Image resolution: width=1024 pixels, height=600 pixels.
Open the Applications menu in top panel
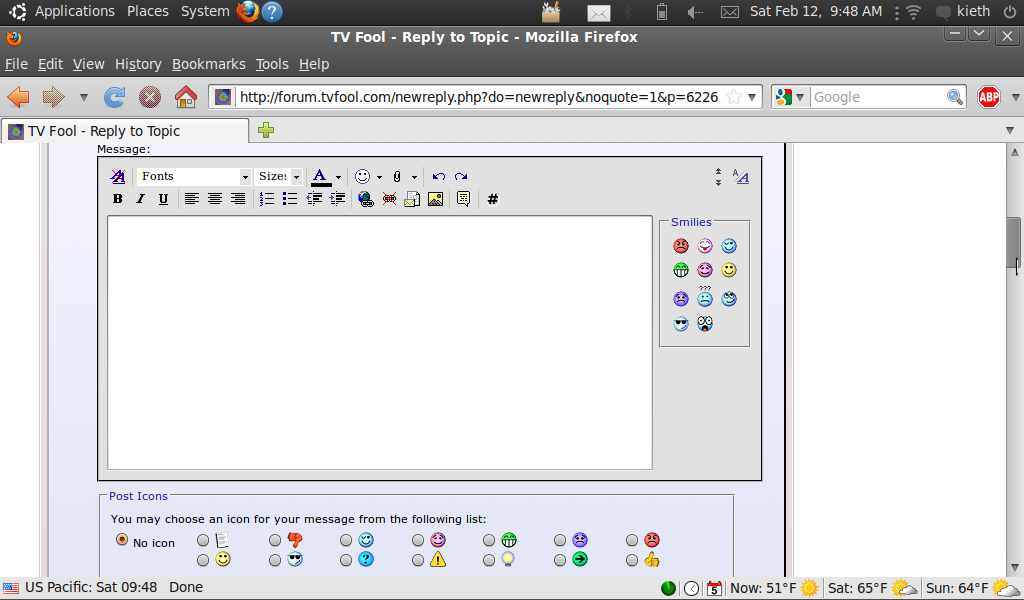pos(74,11)
